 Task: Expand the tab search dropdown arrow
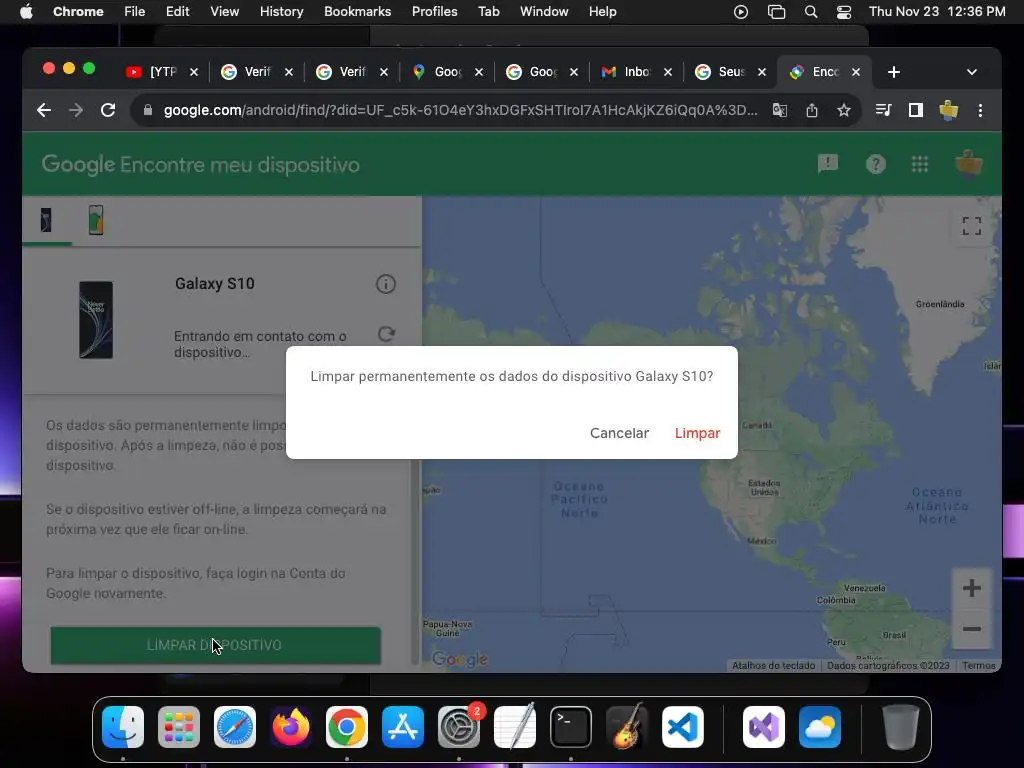coord(972,72)
